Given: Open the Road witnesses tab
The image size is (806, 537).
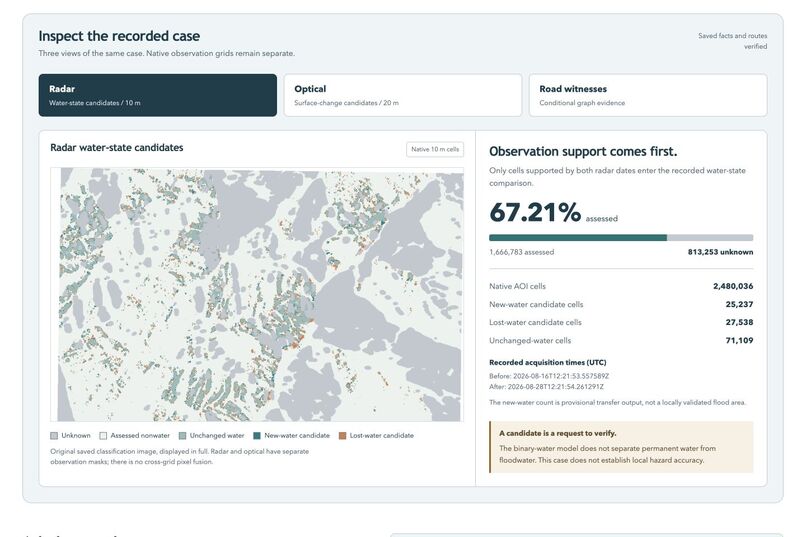Looking at the screenshot, I should point(648,95).
